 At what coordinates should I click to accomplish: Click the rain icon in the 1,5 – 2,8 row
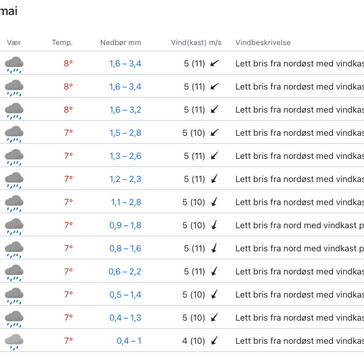pos(14,134)
